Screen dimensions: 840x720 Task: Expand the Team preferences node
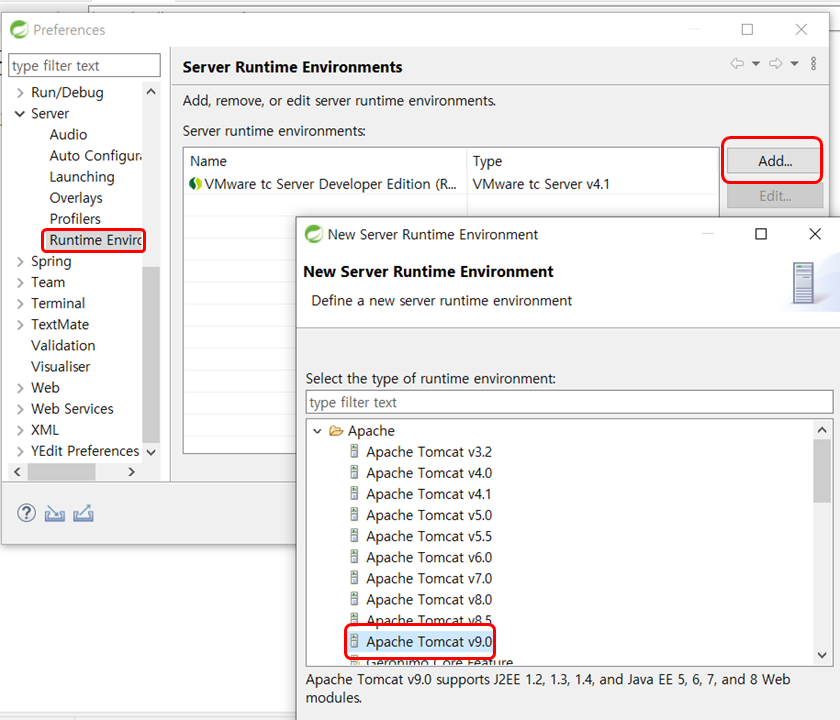[20, 282]
